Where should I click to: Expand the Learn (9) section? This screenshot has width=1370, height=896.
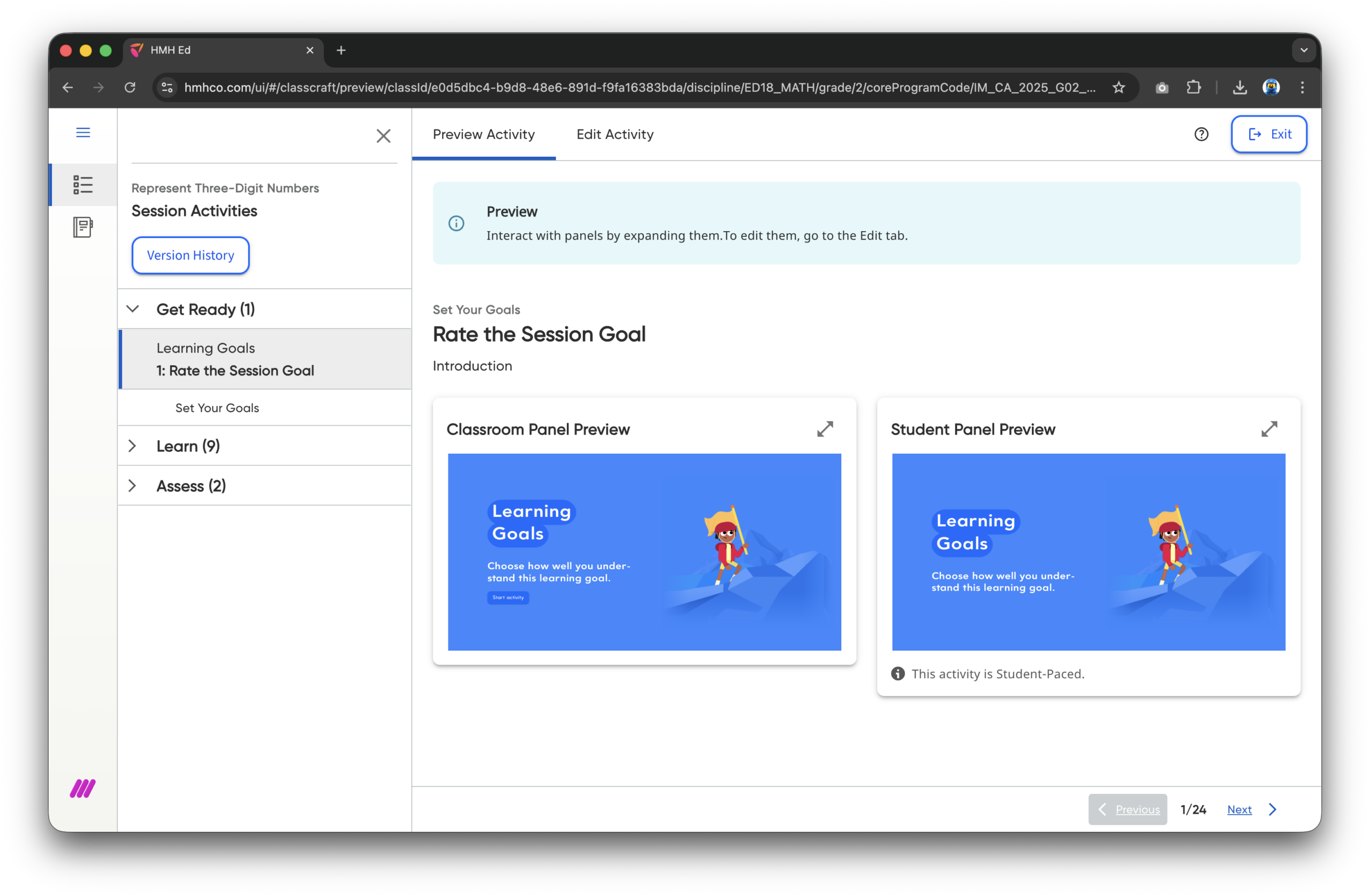click(132, 446)
